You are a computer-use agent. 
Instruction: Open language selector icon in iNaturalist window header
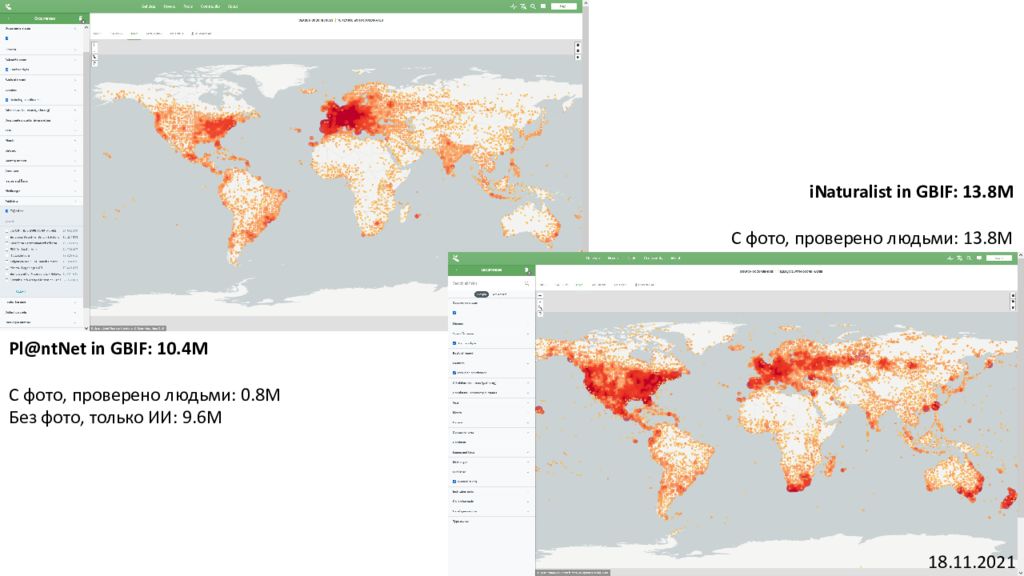(959, 259)
